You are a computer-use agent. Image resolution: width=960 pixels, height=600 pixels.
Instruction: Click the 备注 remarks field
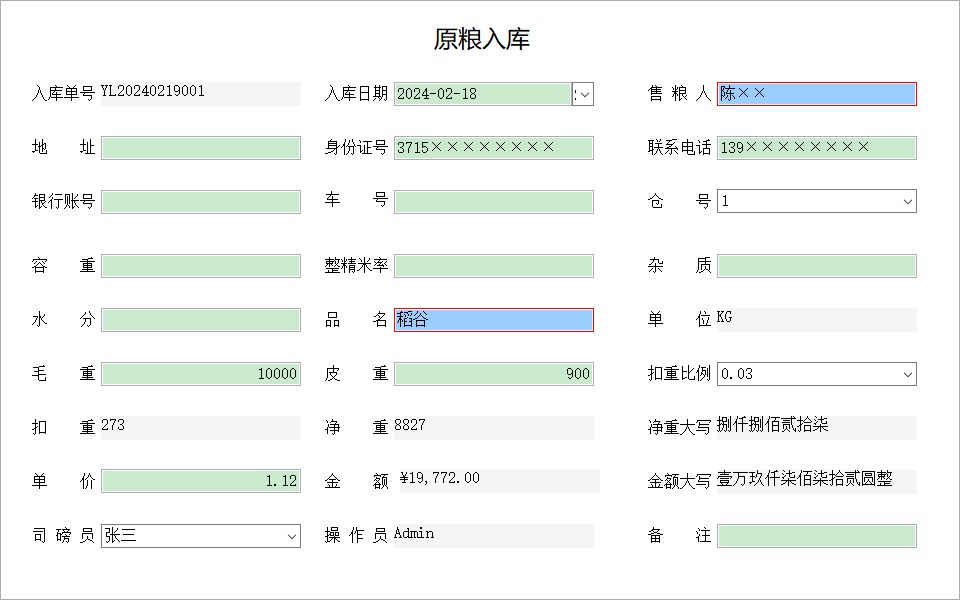click(x=817, y=536)
